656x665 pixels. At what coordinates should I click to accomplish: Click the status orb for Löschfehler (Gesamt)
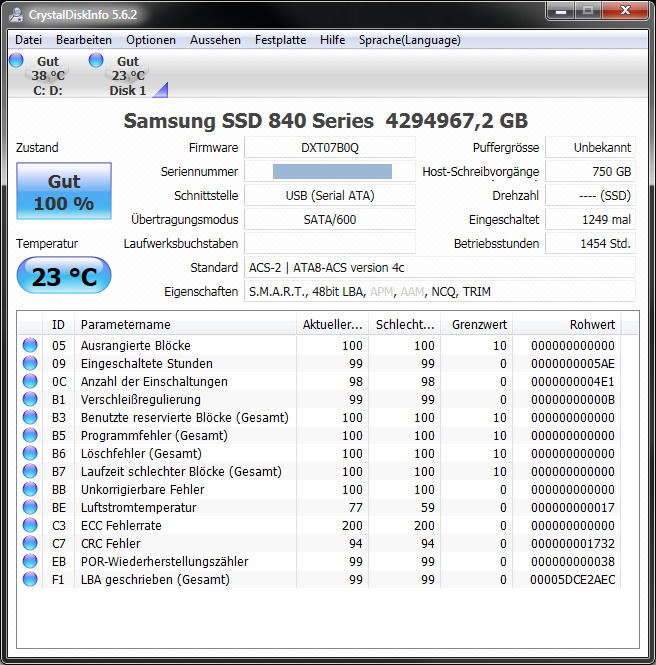click(x=30, y=453)
